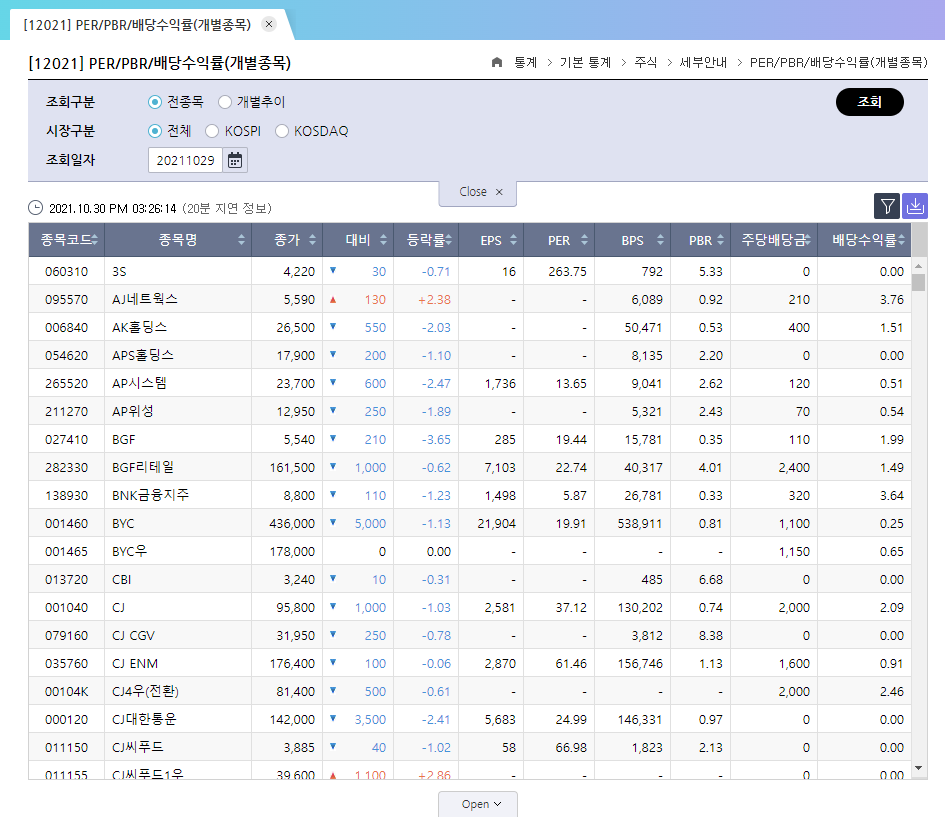945x817 pixels.
Task: Click stock name AK홀딩스
Action: tap(139, 328)
